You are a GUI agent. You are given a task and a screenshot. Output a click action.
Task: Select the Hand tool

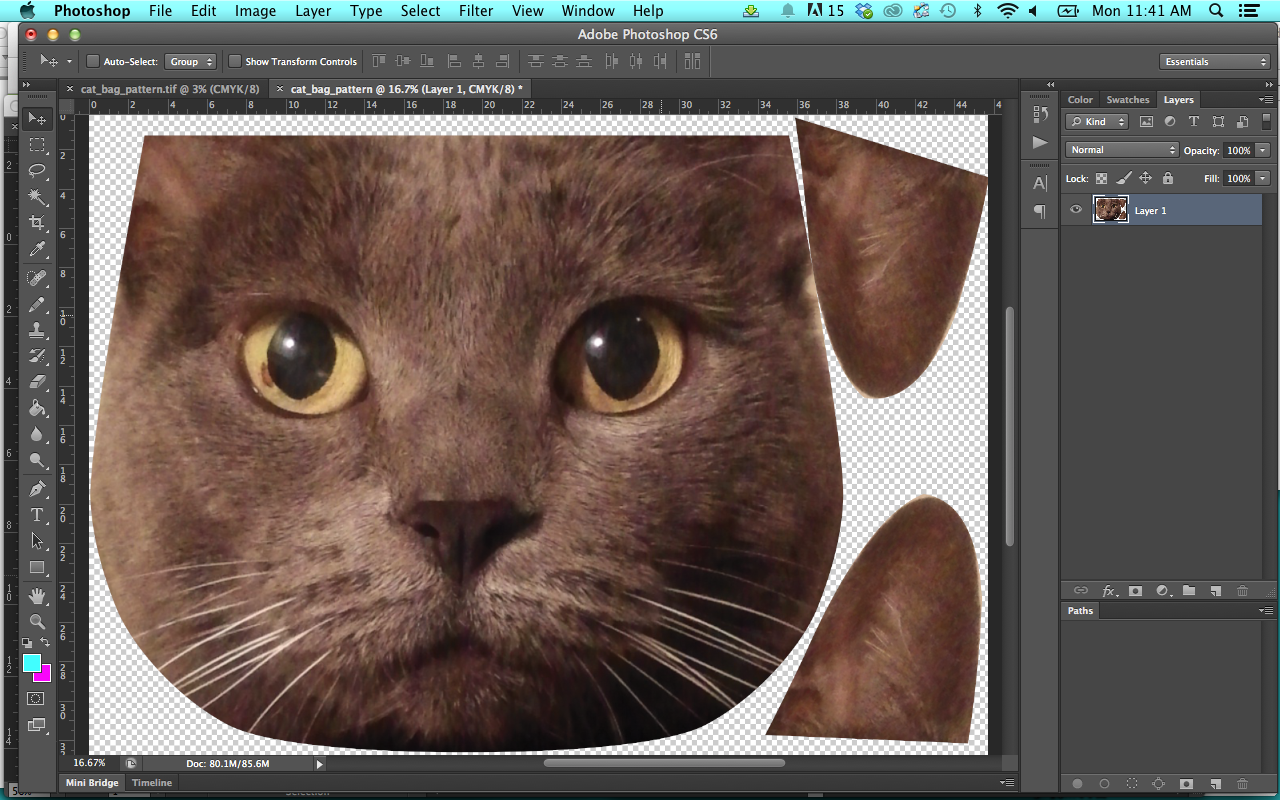tap(37, 596)
